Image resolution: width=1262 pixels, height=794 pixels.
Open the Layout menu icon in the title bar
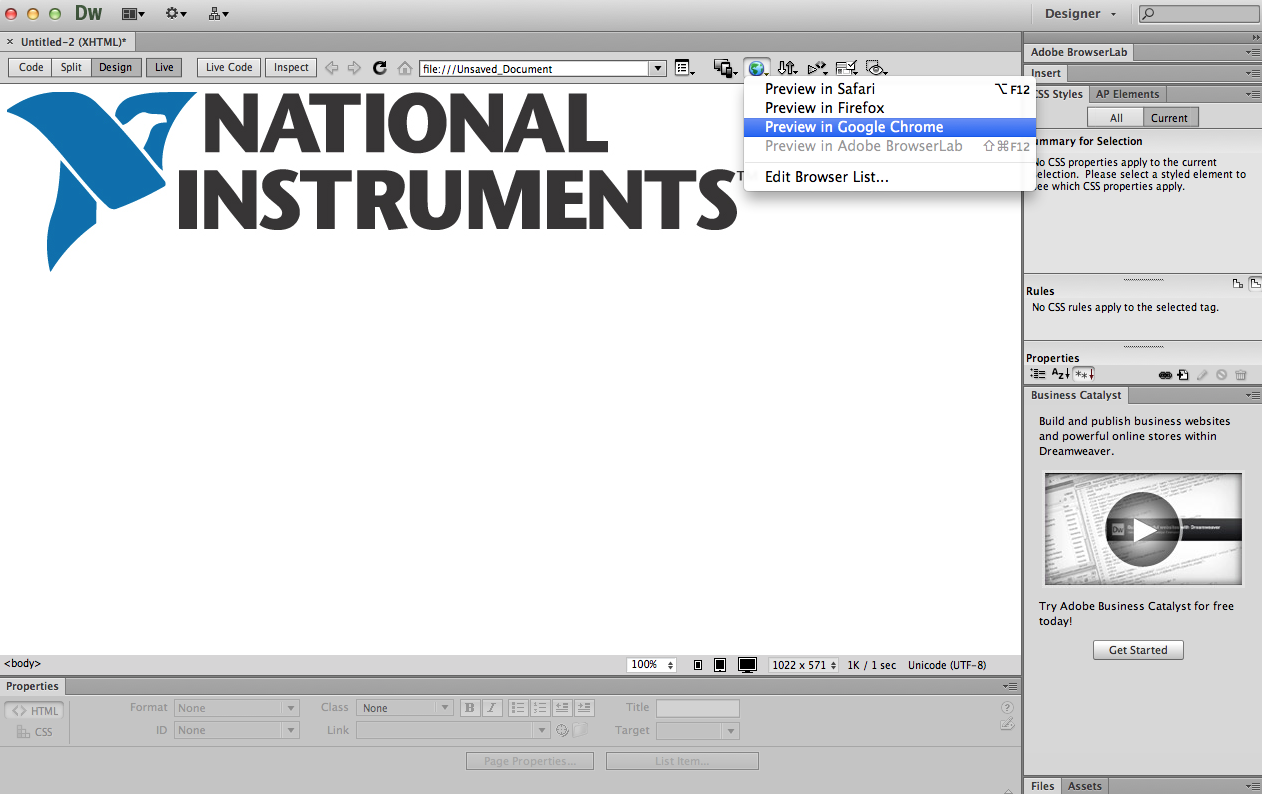pyautogui.click(x=133, y=14)
